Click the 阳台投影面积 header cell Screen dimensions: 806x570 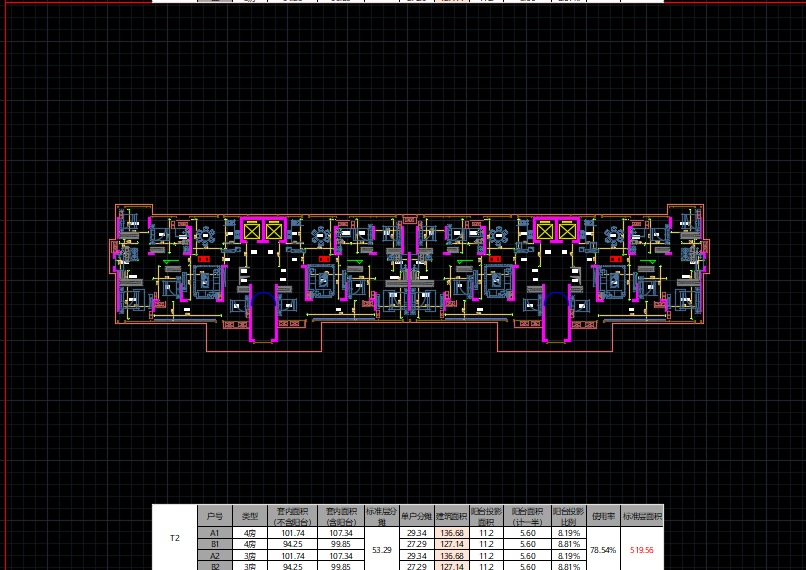click(x=486, y=516)
